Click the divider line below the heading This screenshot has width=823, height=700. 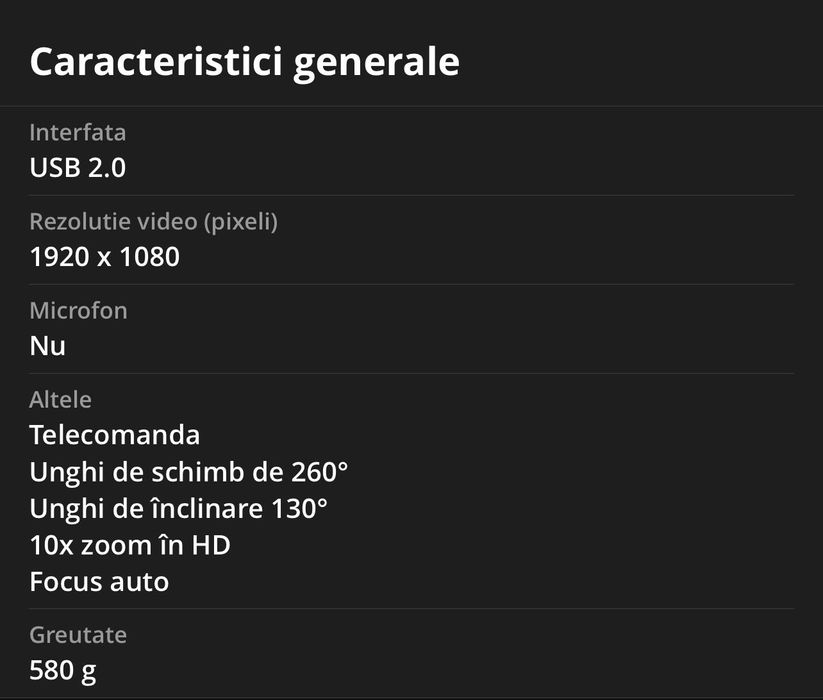click(x=411, y=106)
